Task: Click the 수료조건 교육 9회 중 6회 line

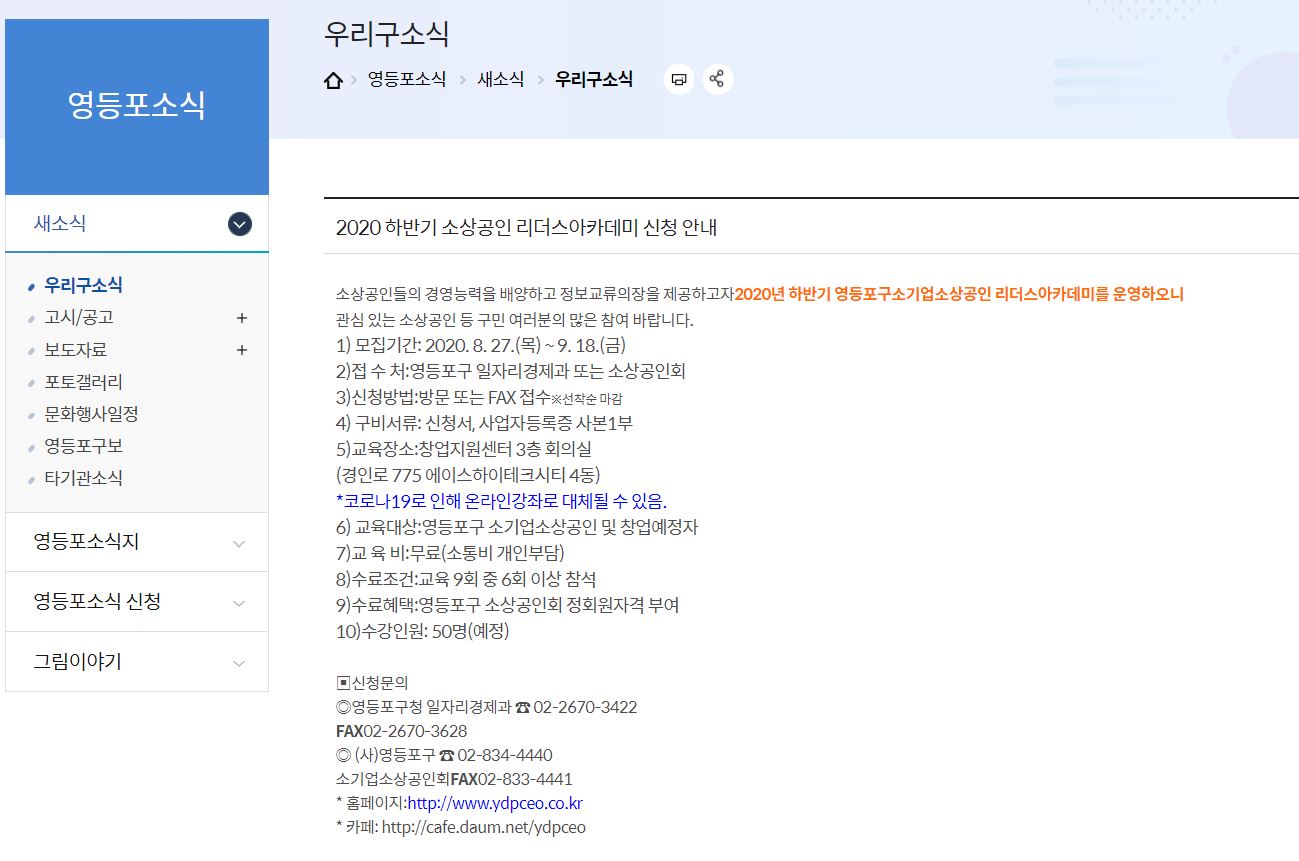Action: click(x=466, y=579)
